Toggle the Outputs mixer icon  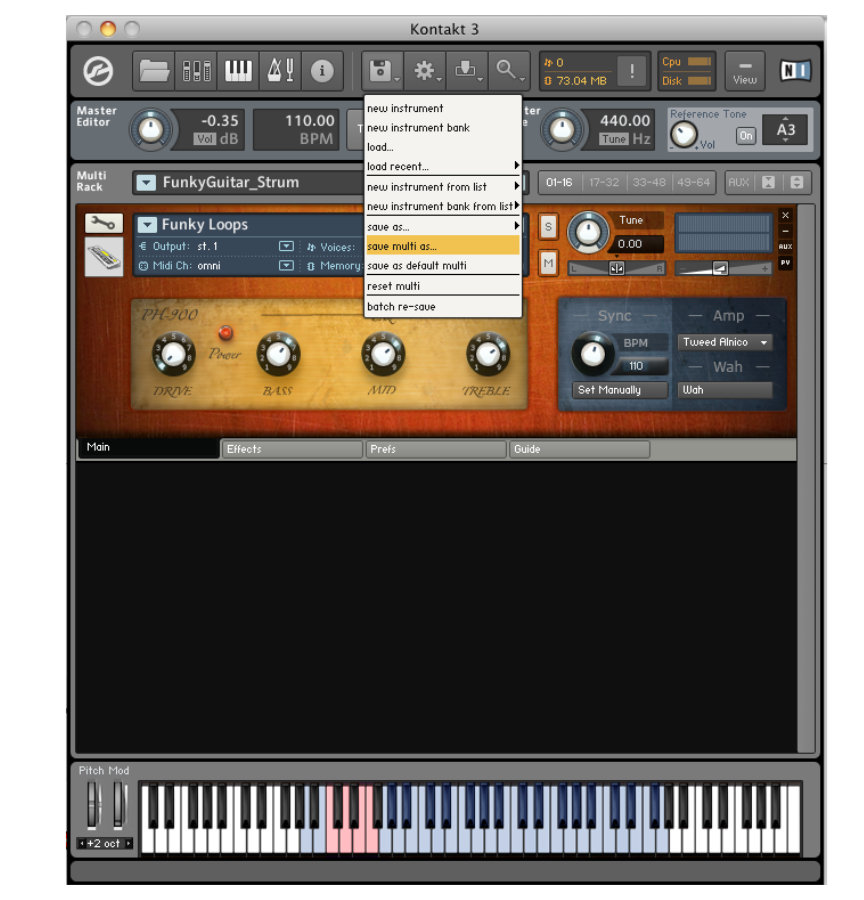pyautogui.click(x=196, y=71)
